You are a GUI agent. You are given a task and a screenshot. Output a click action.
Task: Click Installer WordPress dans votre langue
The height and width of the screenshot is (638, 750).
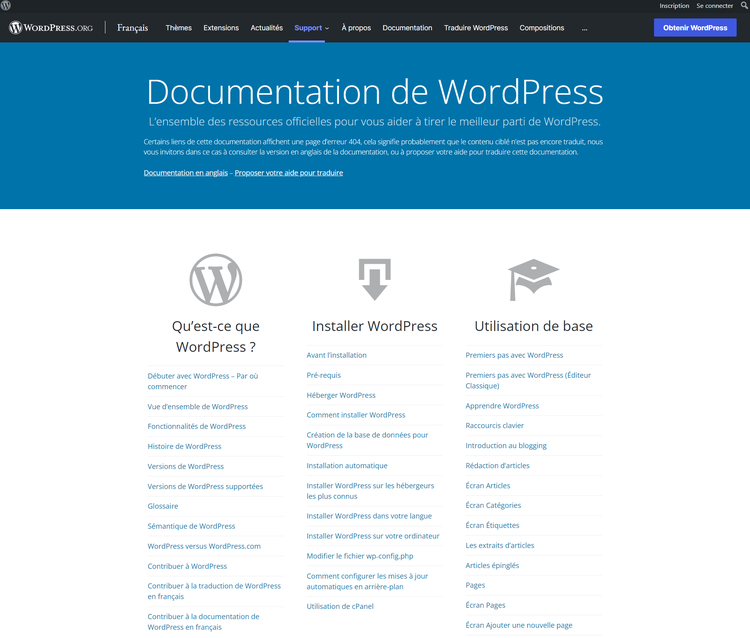pyautogui.click(x=369, y=516)
